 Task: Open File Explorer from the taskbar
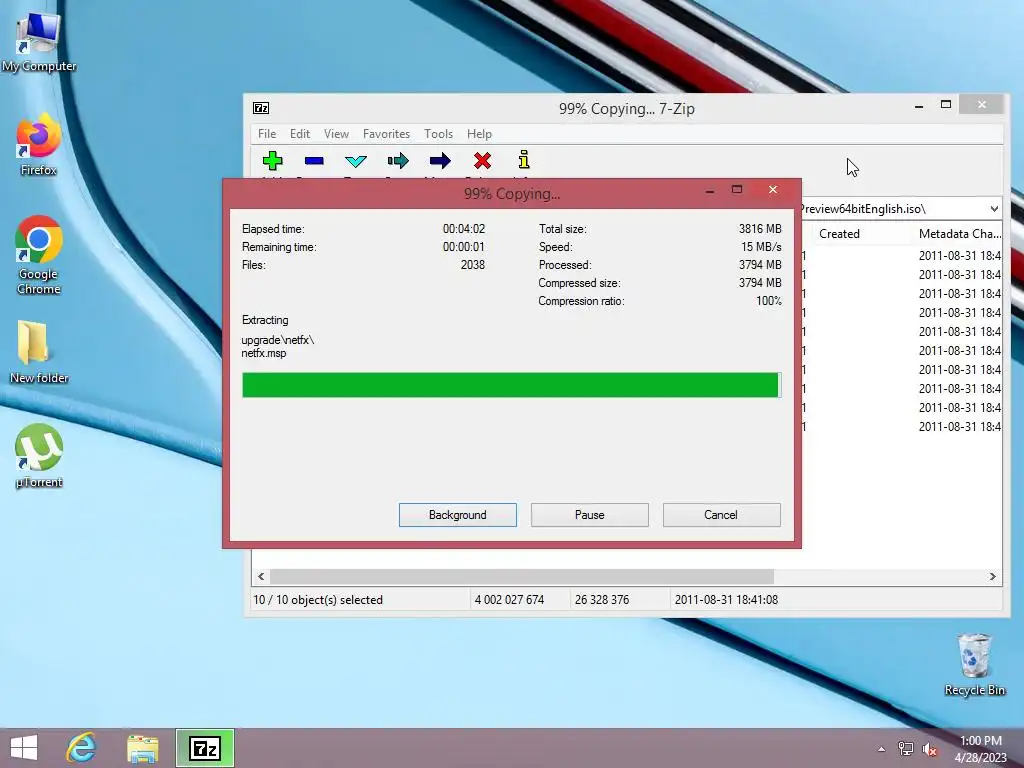pos(142,748)
